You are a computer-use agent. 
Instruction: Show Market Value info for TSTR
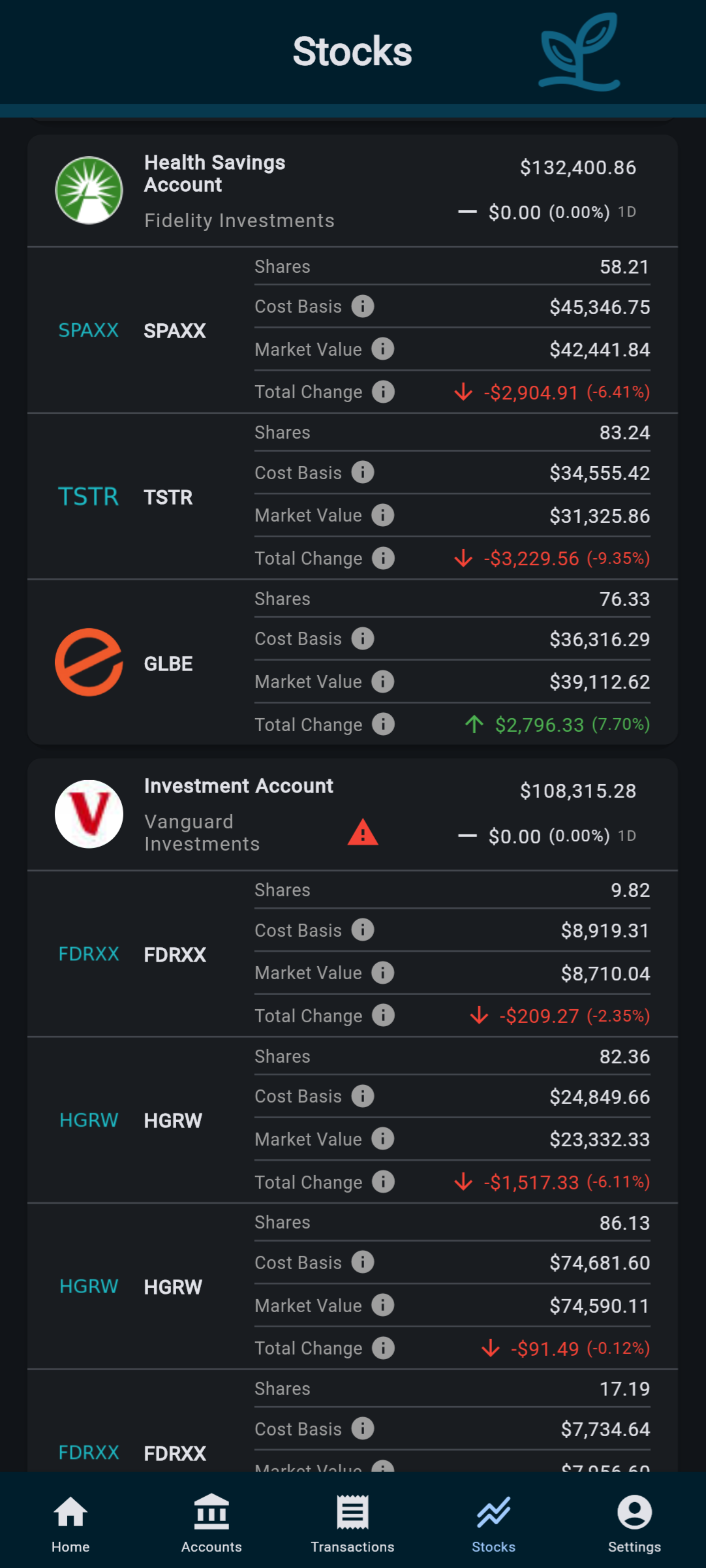(x=383, y=515)
